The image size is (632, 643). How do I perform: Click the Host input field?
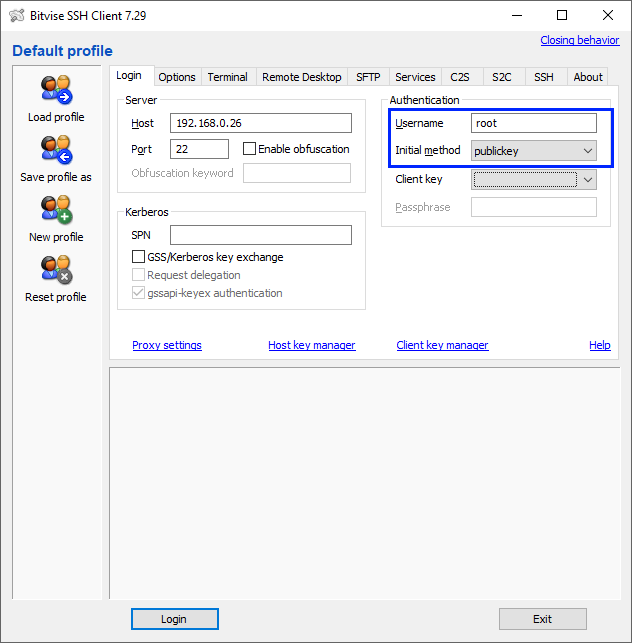click(x=261, y=123)
